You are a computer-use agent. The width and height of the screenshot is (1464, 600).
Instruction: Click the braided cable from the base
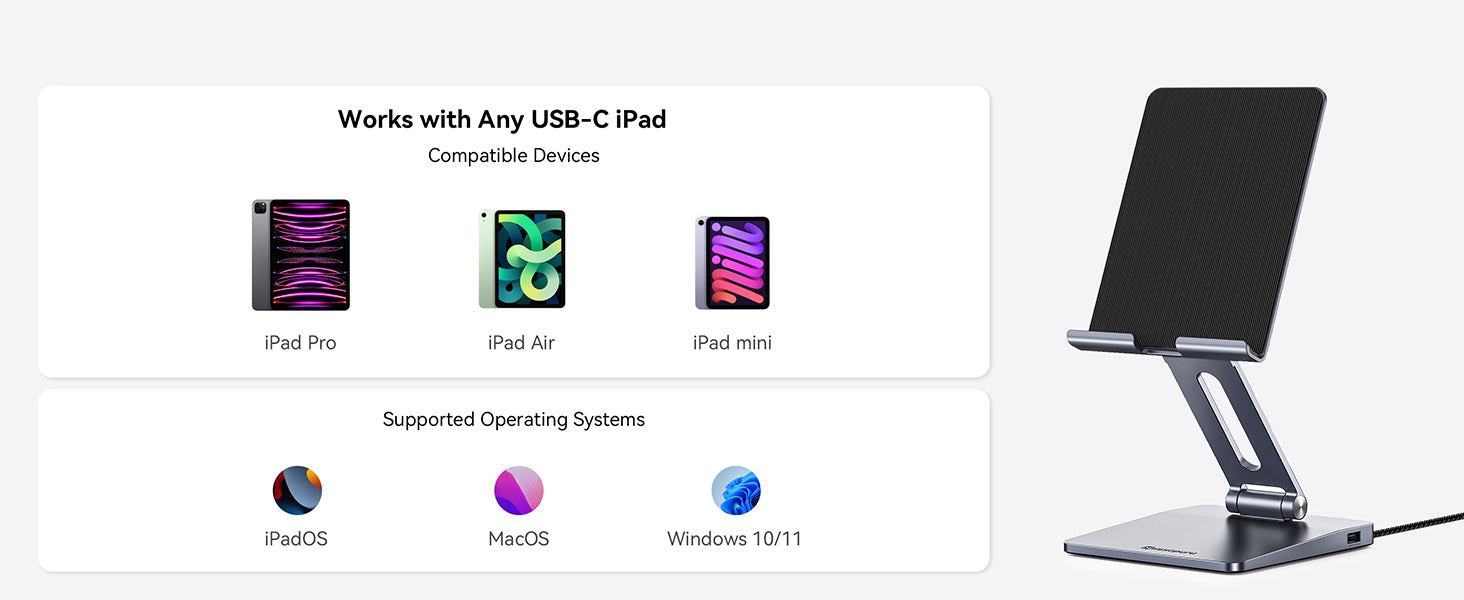tap(1418, 525)
